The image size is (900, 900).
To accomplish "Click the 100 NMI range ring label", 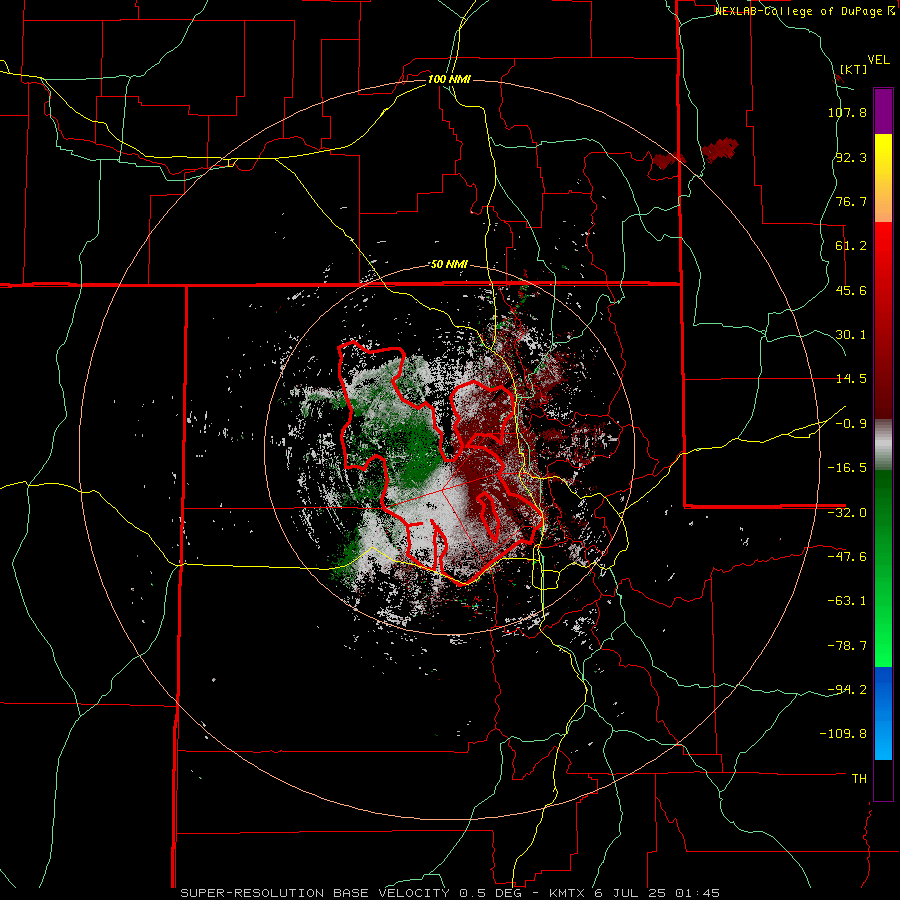I will [449, 79].
